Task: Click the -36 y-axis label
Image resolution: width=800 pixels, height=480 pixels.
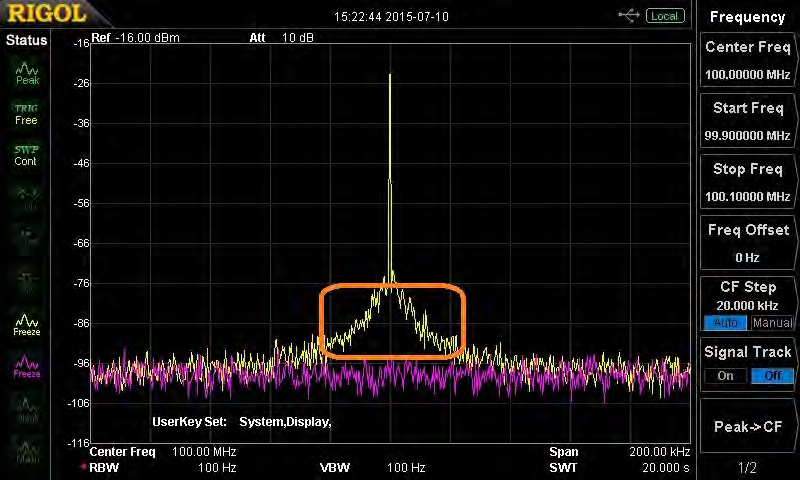Action: click(82, 123)
